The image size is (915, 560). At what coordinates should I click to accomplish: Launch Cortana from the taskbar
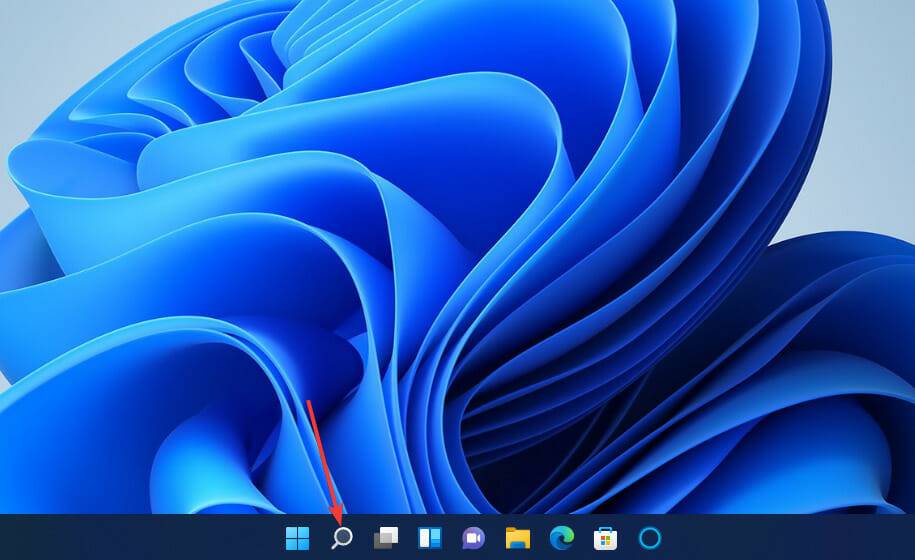pyautogui.click(x=649, y=538)
